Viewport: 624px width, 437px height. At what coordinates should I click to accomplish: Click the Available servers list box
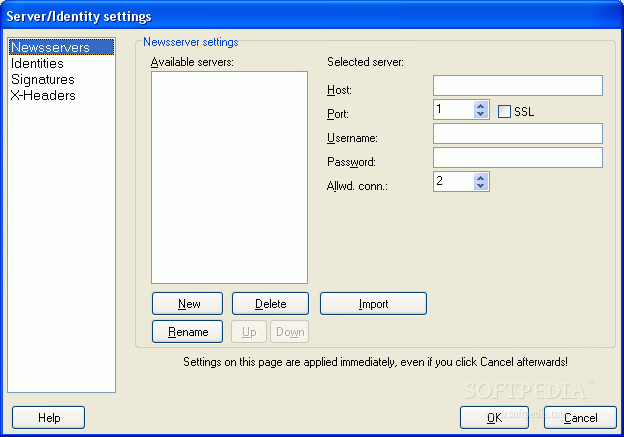pyautogui.click(x=229, y=178)
